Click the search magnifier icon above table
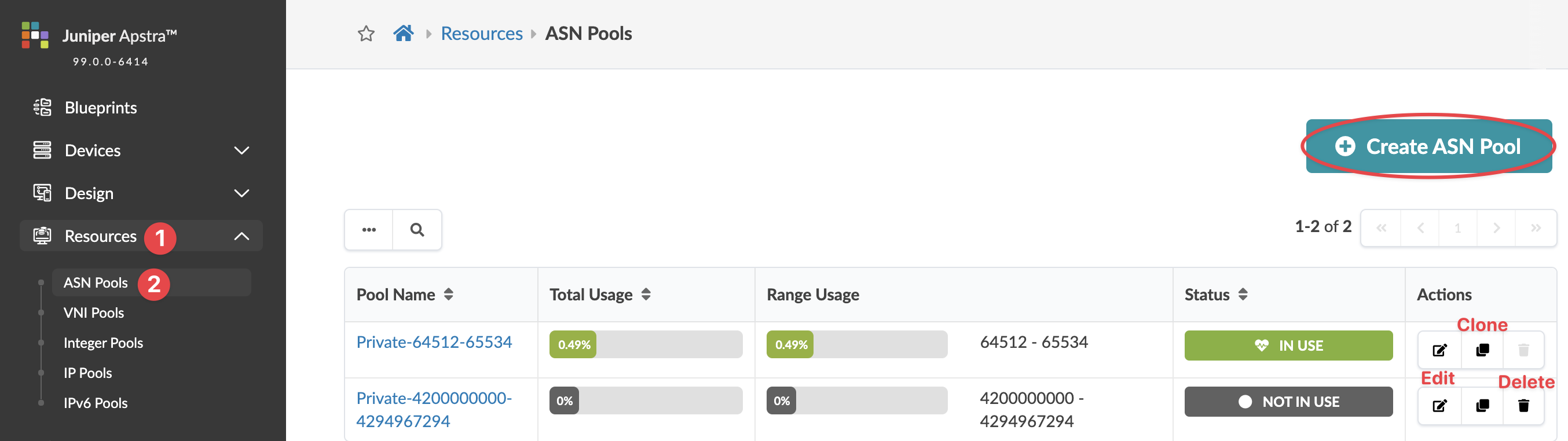The width and height of the screenshot is (1568, 441). coord(417,230)
